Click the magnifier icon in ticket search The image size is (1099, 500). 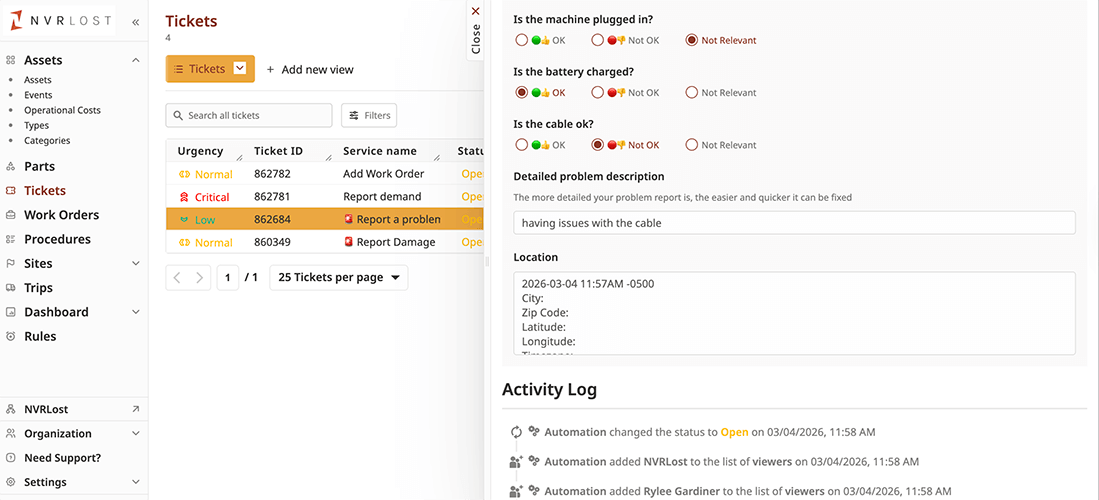(x=178, y=116)
